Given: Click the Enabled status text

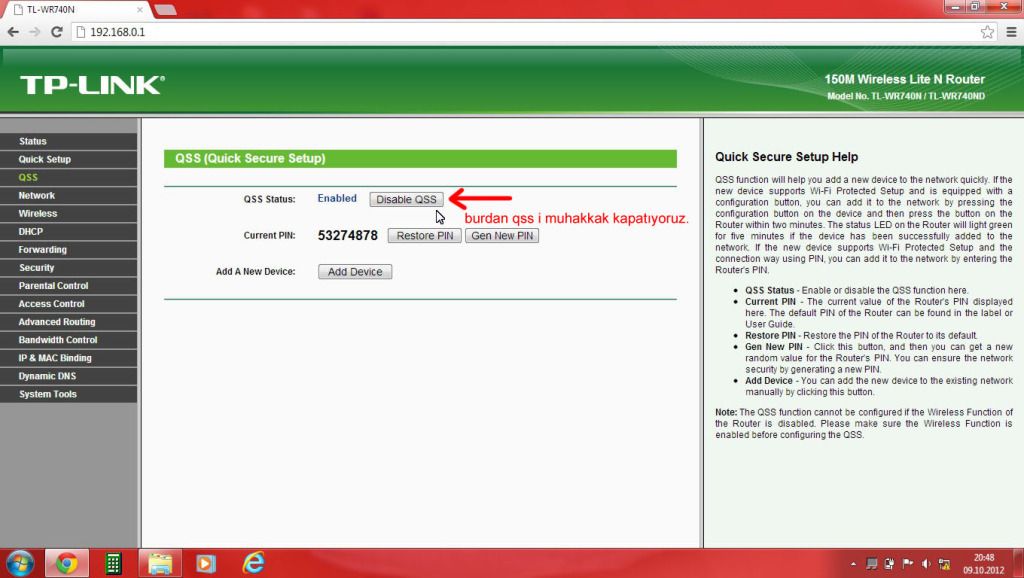Looking at the screenshot, I should [337, 199].
